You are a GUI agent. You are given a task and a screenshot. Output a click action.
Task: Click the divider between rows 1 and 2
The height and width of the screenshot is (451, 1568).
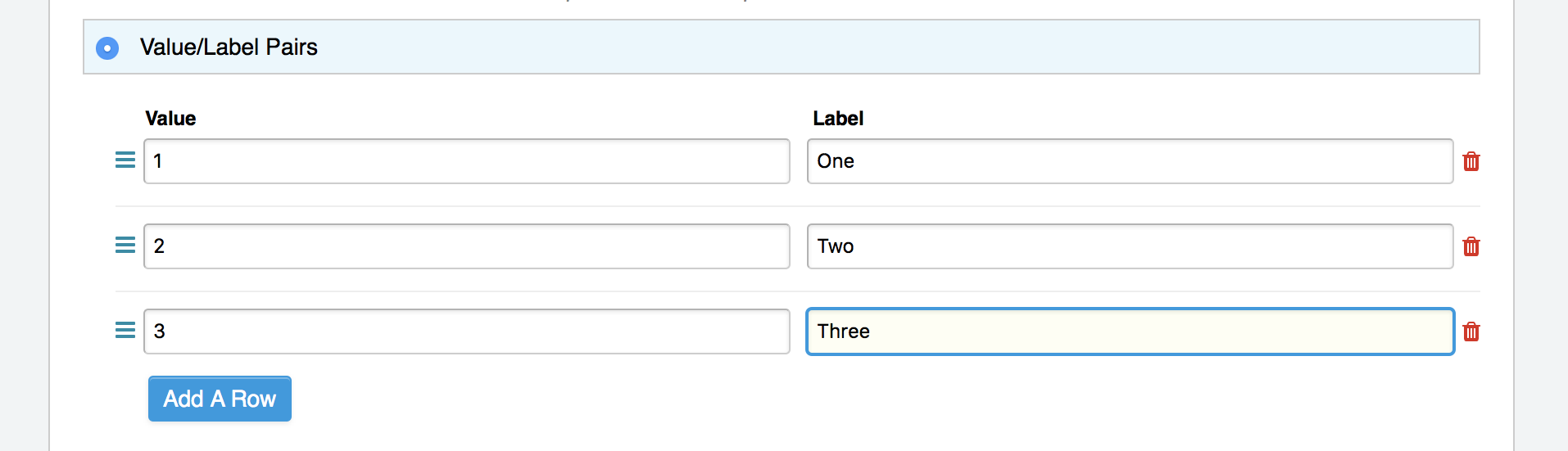coord(798,206)
